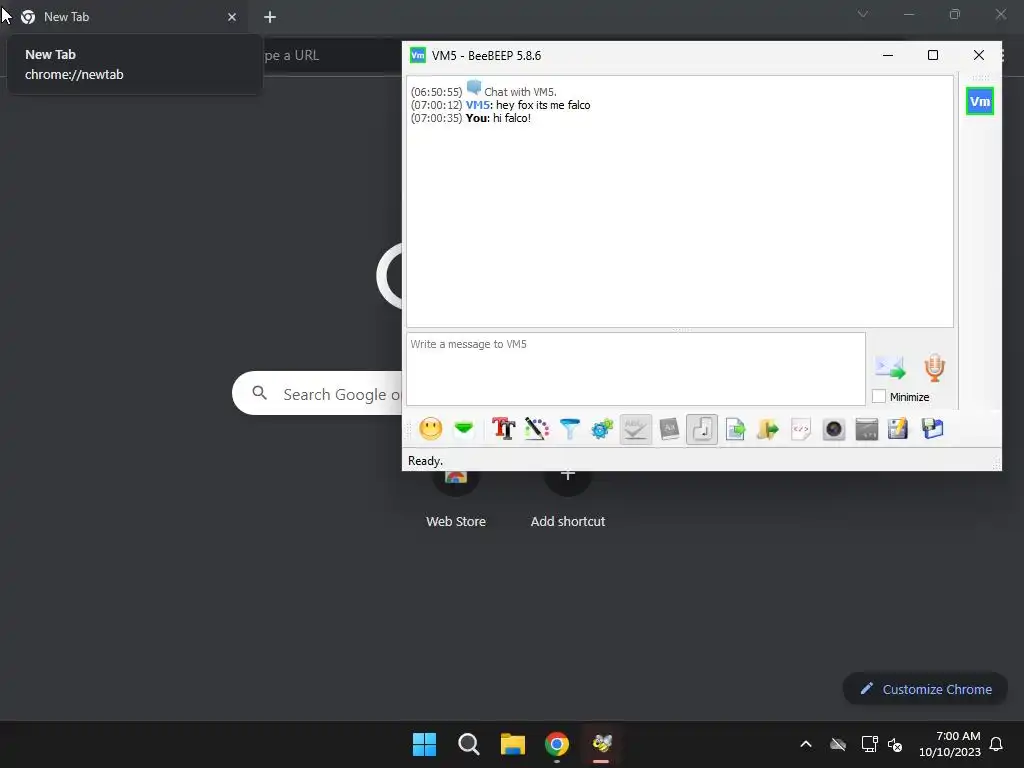The image size is (1024, 768).
Task: Click BeeBEEP bee icon on taskbar
Action: (x=601, y=744)
